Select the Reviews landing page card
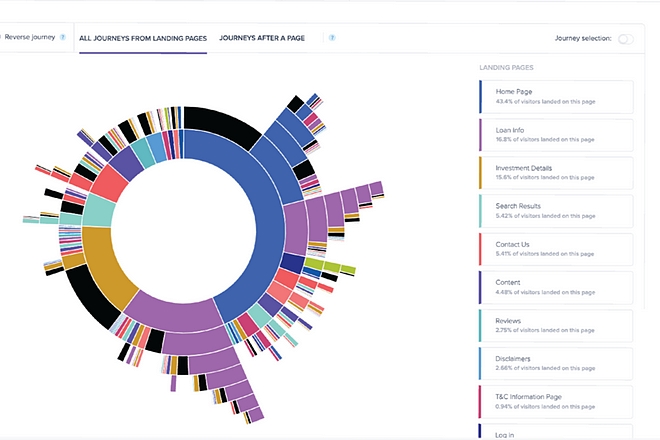Image resolution: width=660 pixels, height=440 pixels. click(x=556, y=325)
